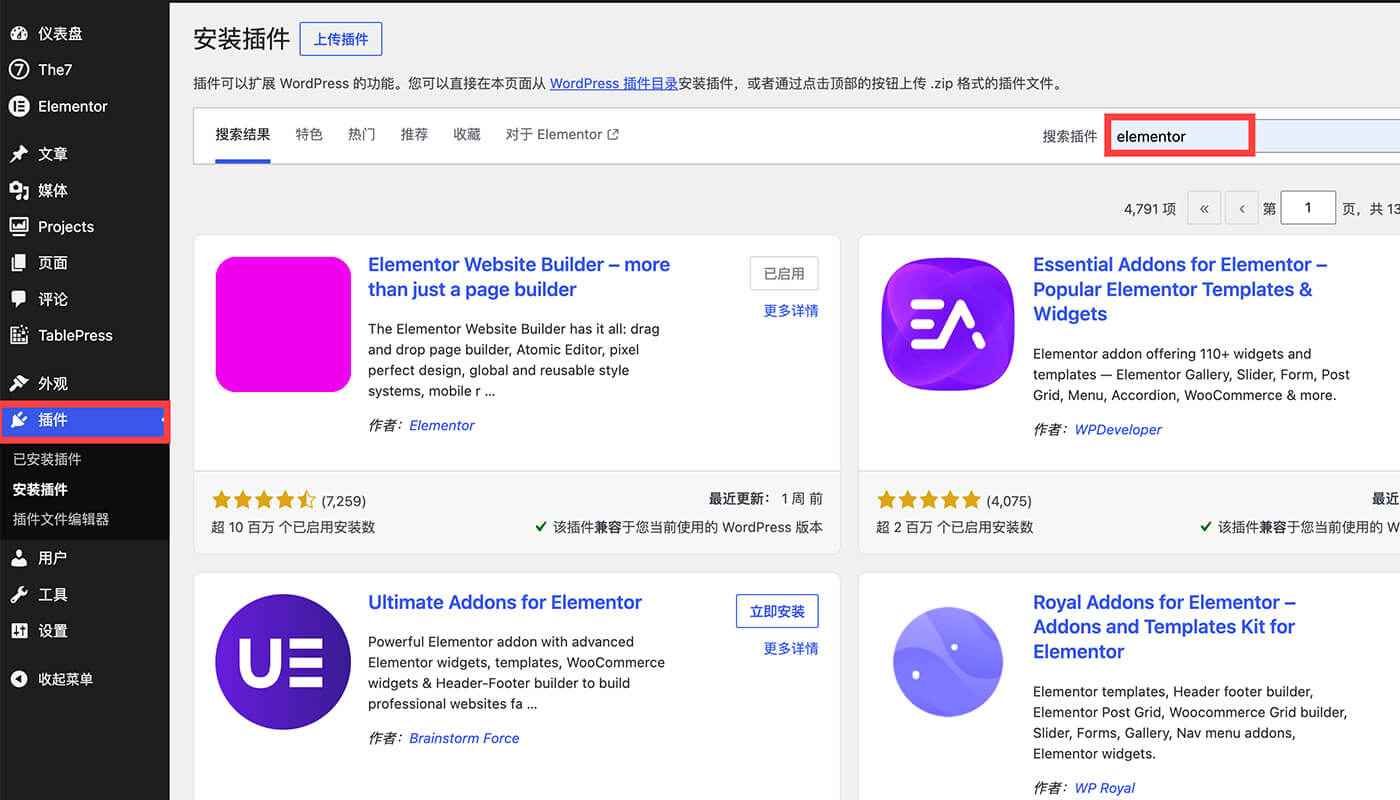Viewport: 1400px width, 800px height.
Task: Click the previous-page ‹ pagination button
Action: tap(1242, 209)
